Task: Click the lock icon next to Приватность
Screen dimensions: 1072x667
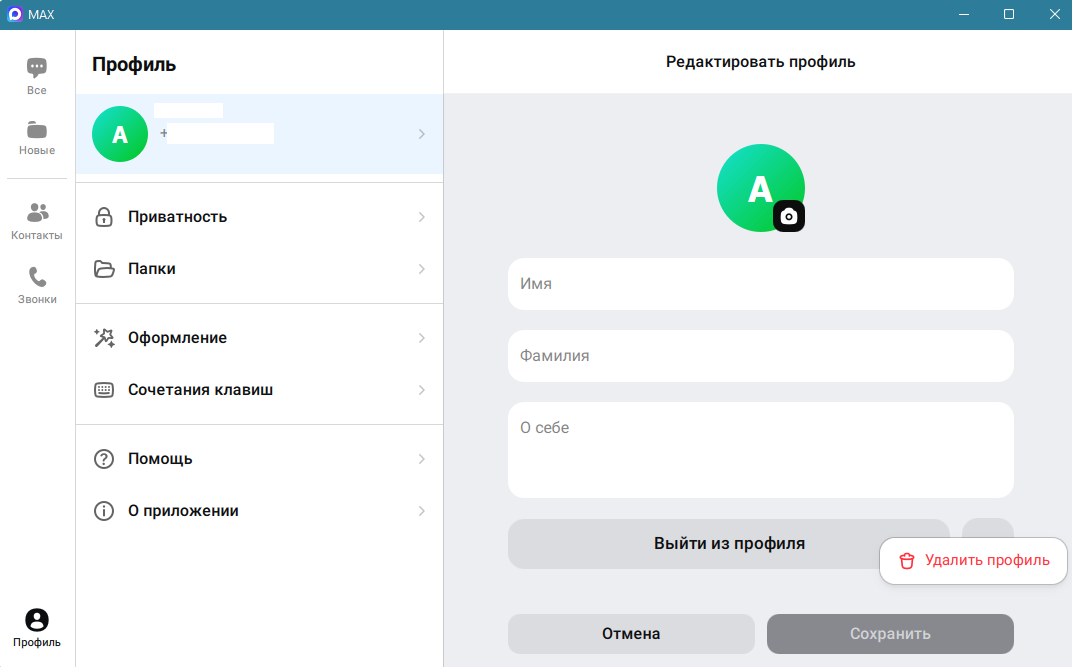Action: pyautogui.click(x=104, y=217)
